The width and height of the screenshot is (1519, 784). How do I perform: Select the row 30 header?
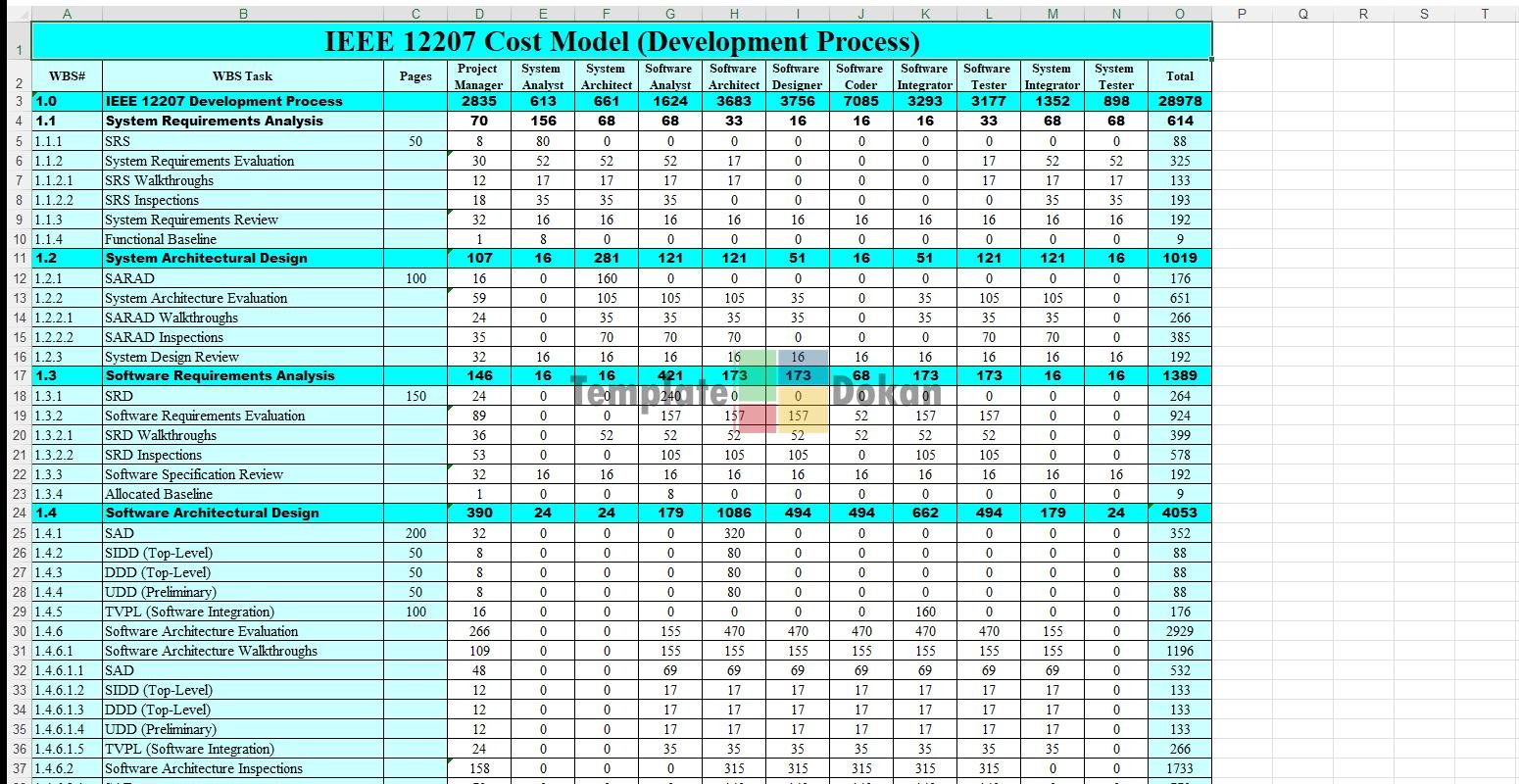click(x=16, y=631)
